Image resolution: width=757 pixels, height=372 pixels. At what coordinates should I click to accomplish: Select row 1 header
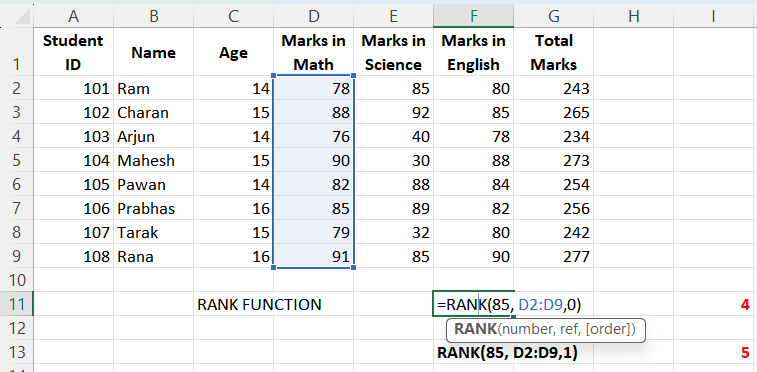pos(16,52)
